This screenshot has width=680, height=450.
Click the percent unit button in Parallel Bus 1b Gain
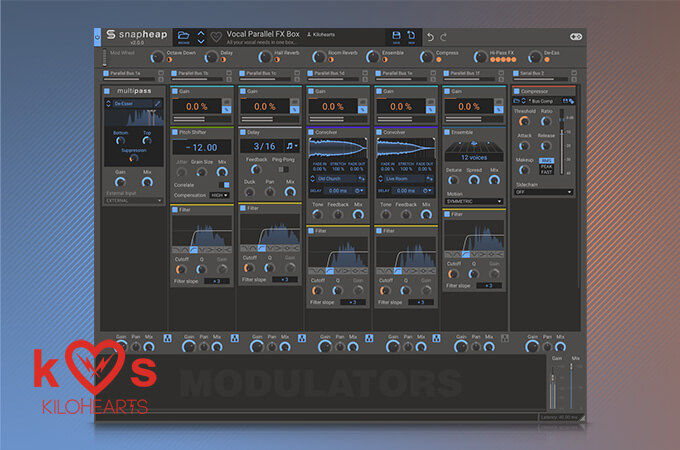(x=226, y=110)
